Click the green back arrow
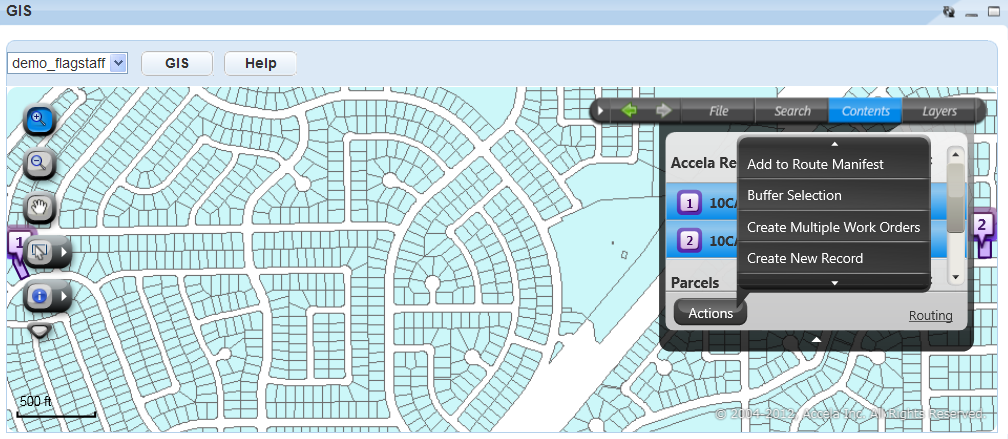This screenshot has height=439, width=1008. click(x=629, y=111)
